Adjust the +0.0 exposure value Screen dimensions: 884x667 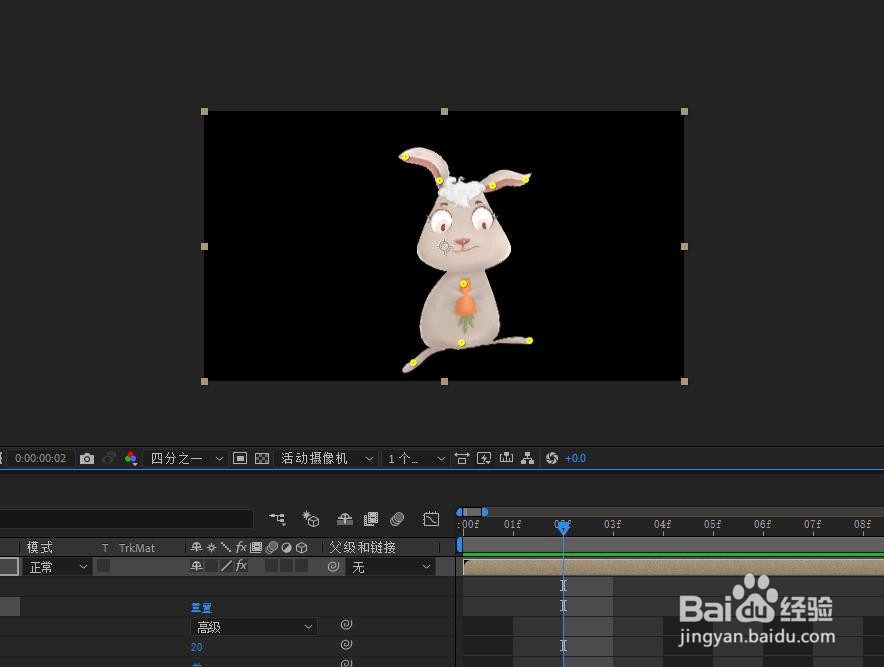tap(576, 458)
